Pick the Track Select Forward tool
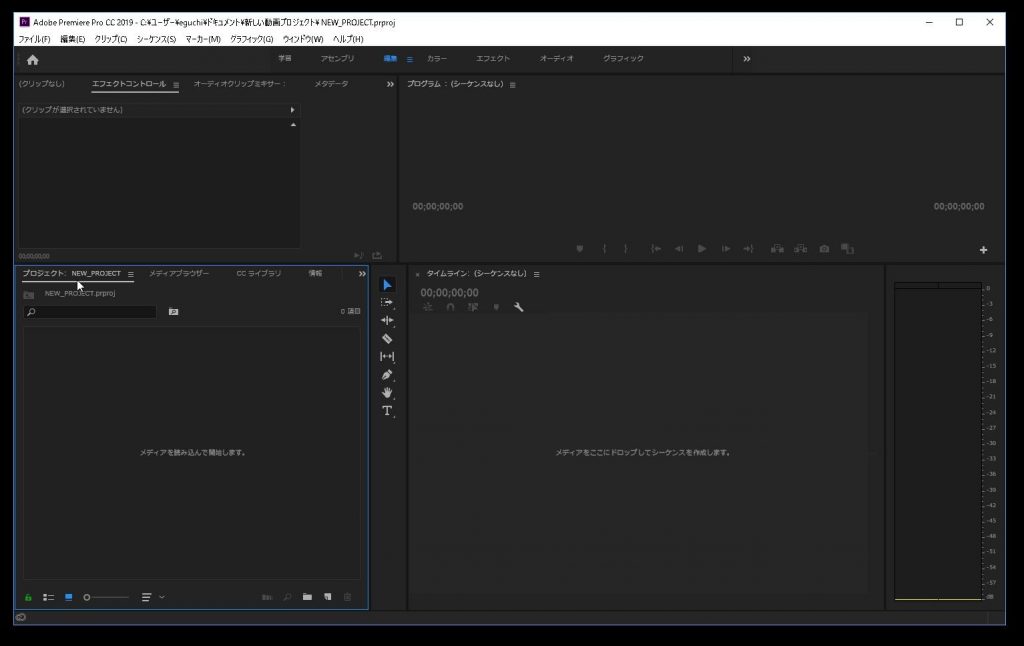 pyautogui.click(x=387, y=302)
